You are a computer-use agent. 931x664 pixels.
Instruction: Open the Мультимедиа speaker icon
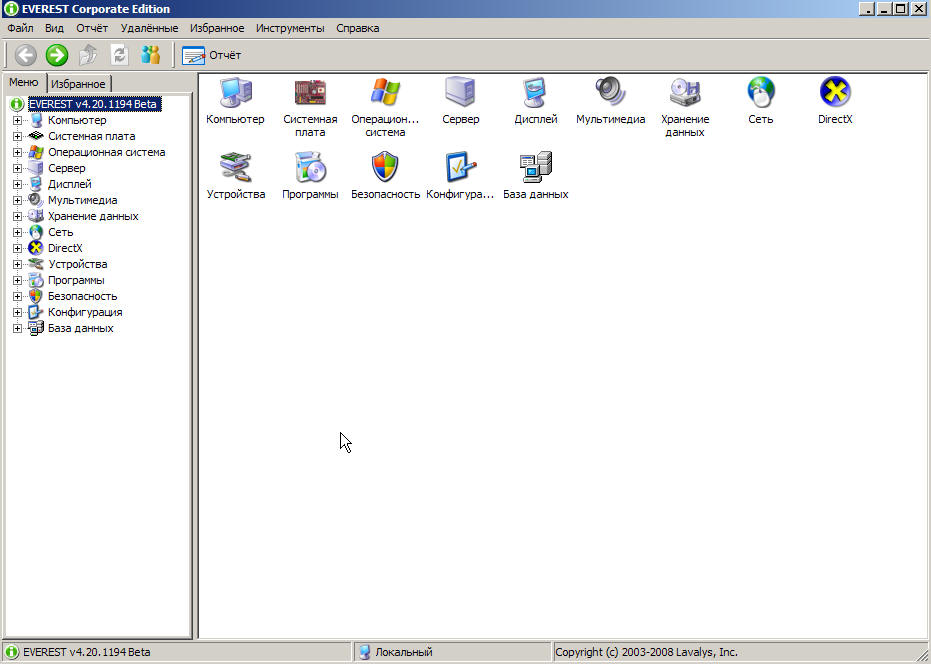(610, 93)
